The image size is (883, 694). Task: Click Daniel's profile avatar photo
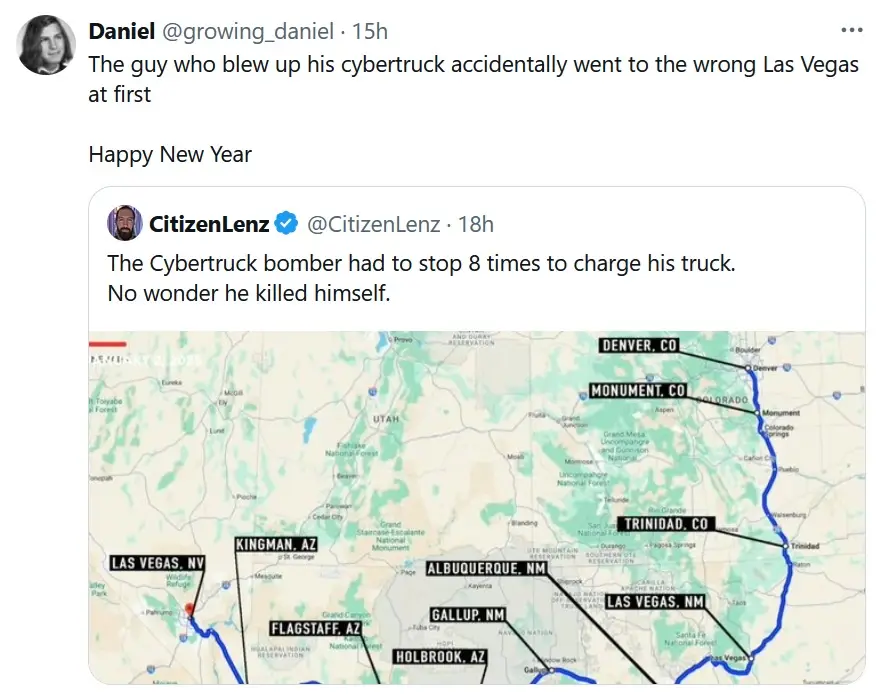[46, 45]
